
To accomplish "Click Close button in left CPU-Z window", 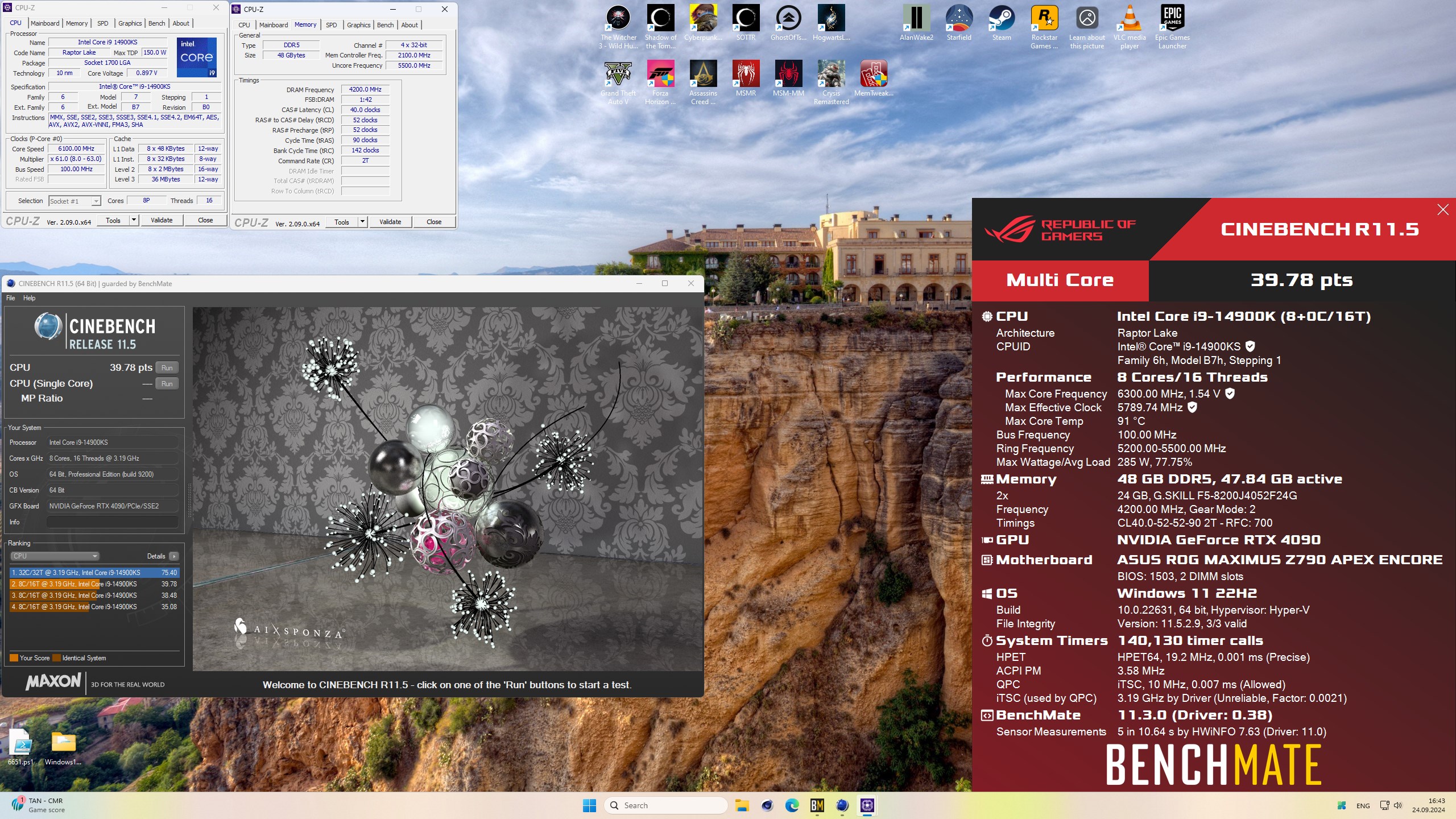I will point(205,220).
